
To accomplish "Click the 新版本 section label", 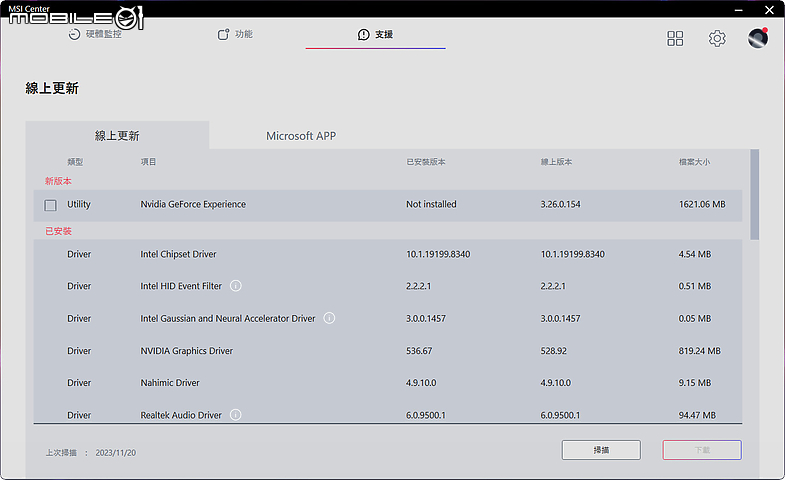I will [58, 181].
